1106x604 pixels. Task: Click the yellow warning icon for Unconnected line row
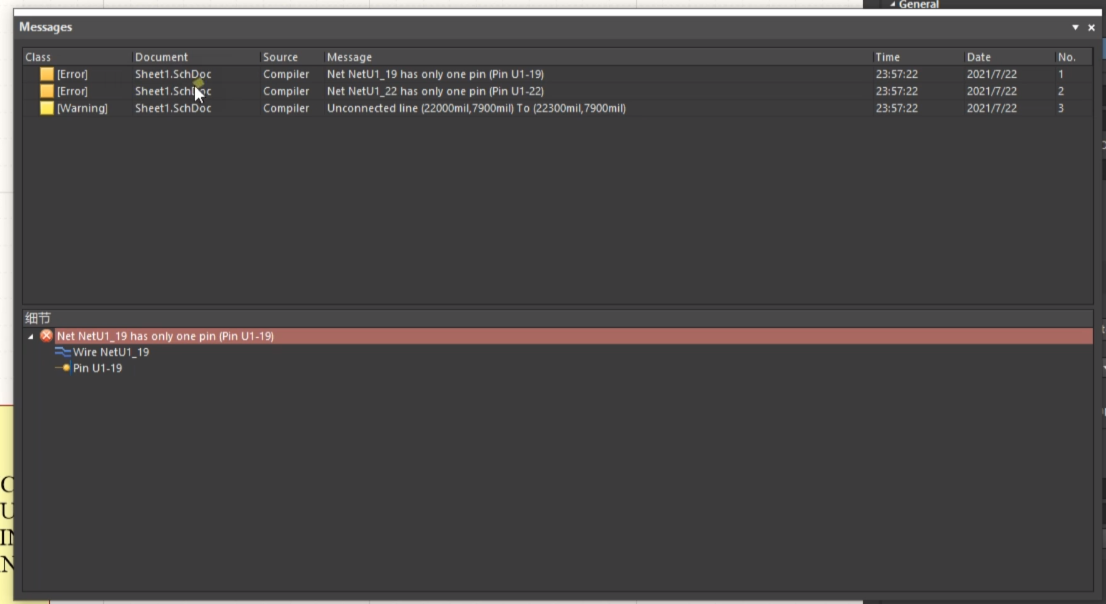coord(47,108)
